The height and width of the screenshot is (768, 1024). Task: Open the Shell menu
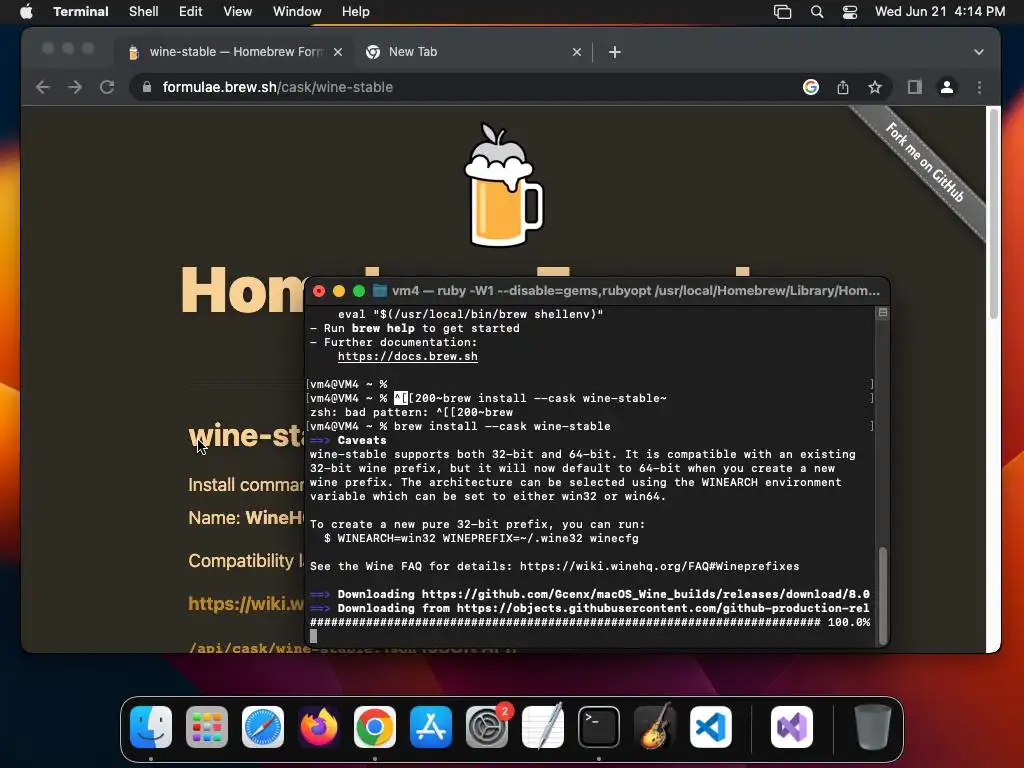click(144, 12)
